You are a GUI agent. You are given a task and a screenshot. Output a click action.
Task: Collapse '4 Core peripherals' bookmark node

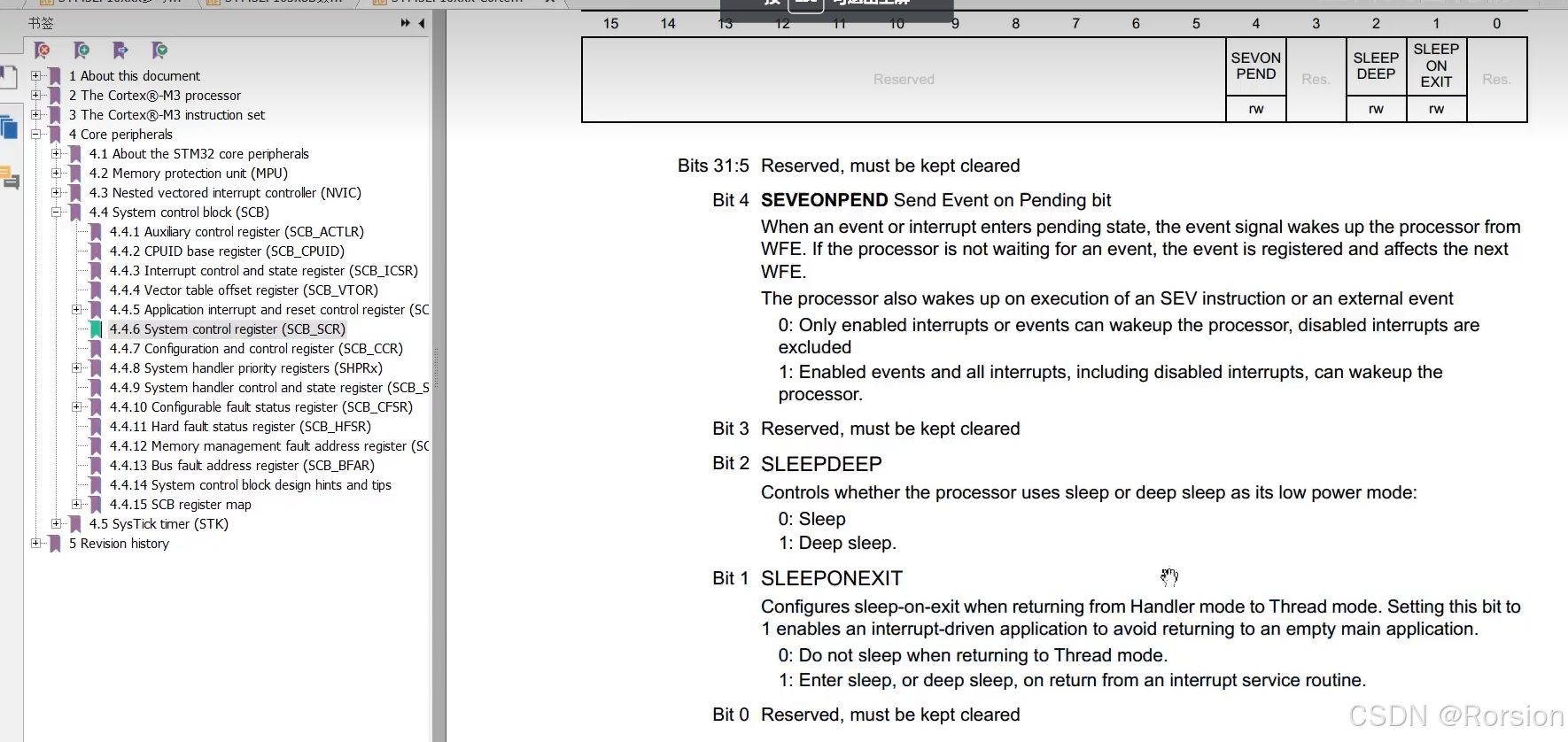tap(36, 135)
